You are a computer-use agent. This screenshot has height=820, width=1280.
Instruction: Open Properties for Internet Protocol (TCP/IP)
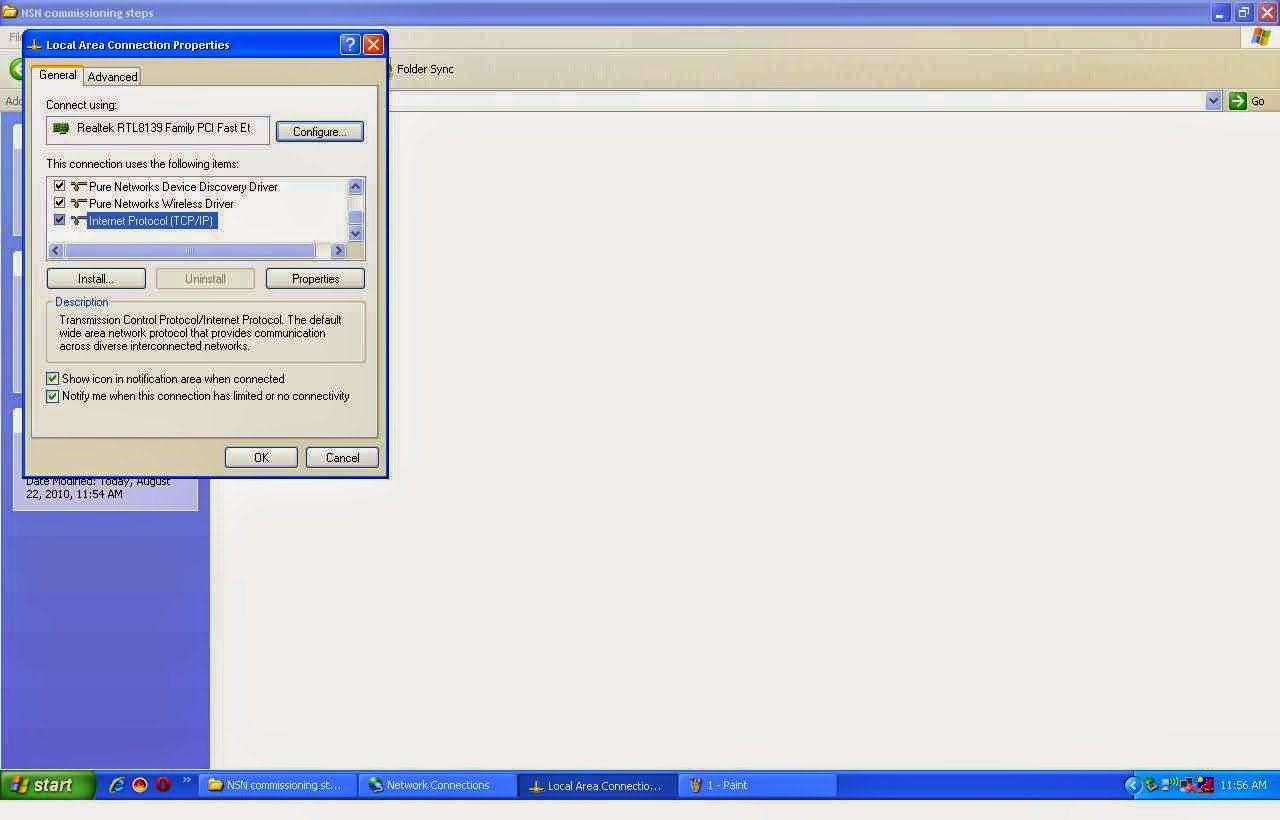point(315,278)
